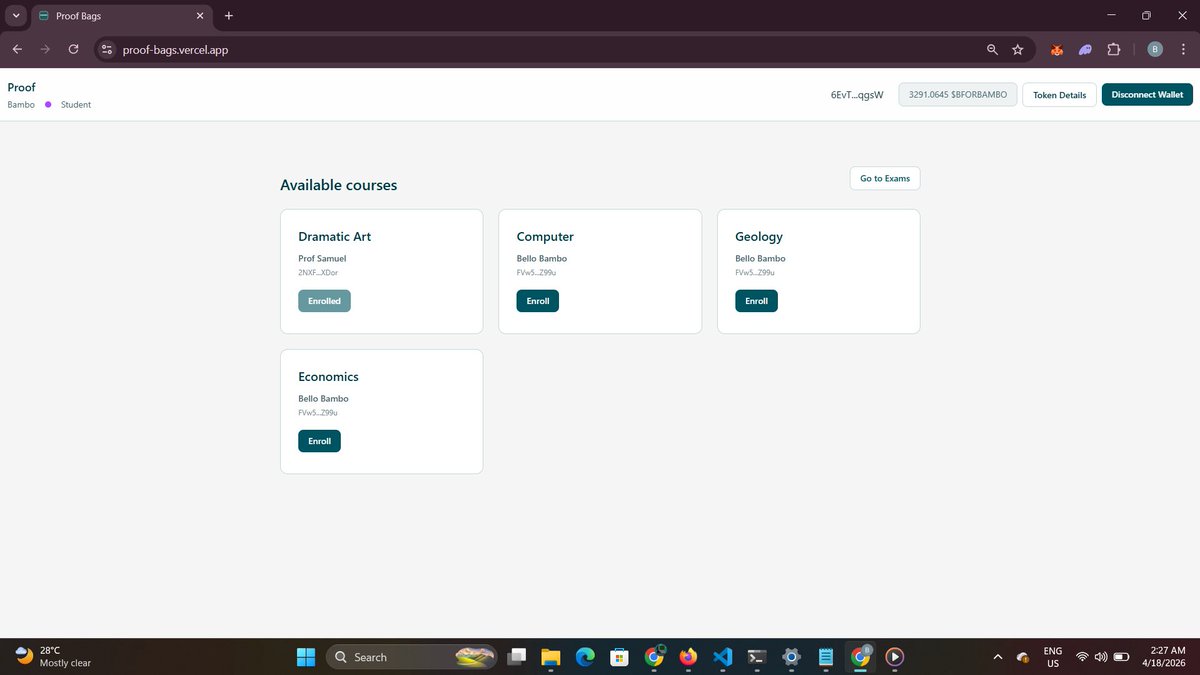
Task: Show hidden system tray icons
Action: click(x=997, y=657)
